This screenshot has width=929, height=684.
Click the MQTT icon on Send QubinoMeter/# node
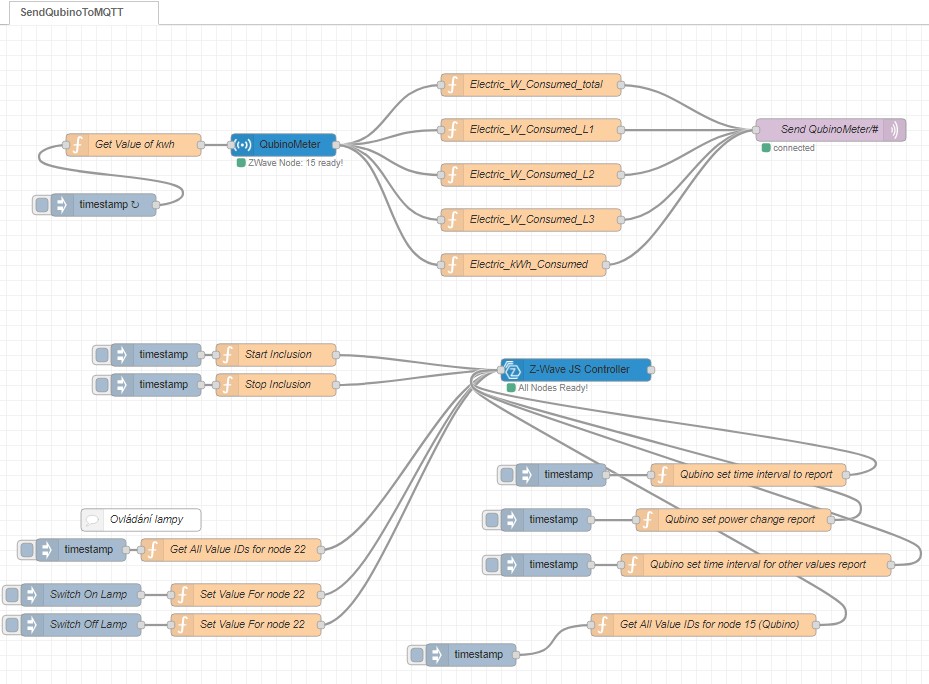coord(895,130)
